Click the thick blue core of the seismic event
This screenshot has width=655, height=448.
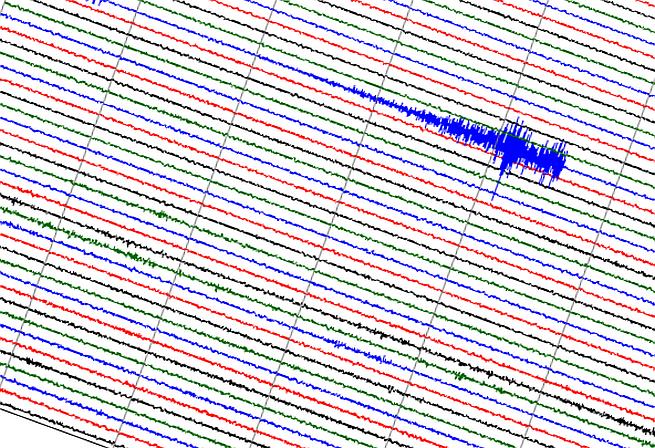(513, 147)
